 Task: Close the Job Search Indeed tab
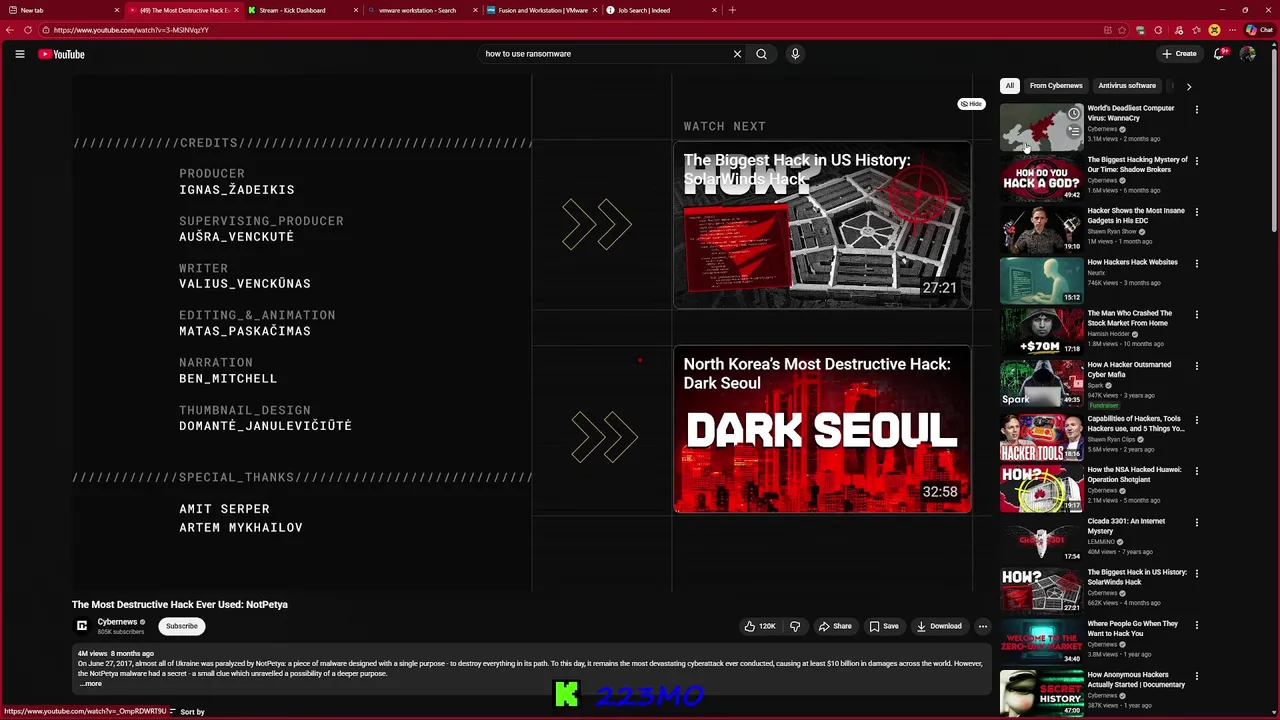pos(714,10)
